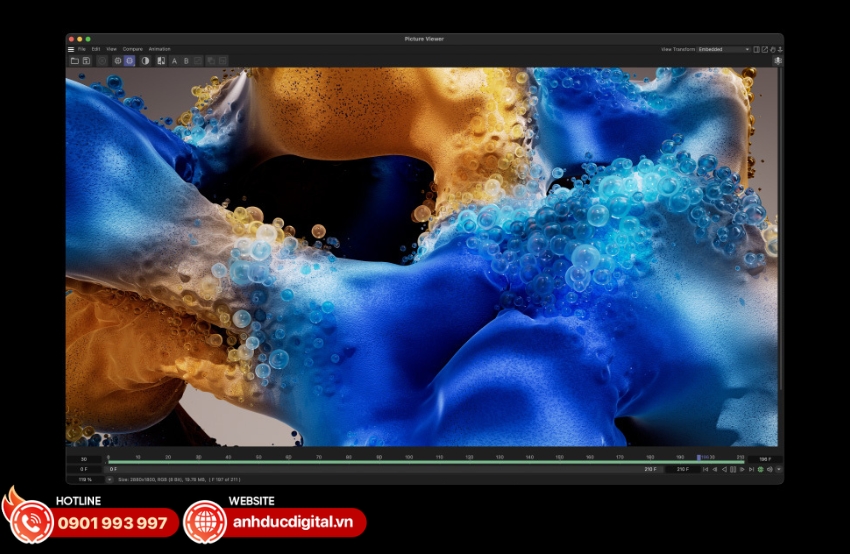Open the hamburger menu icon
This screenshot has width=850, height=554.
pos(71,49)
